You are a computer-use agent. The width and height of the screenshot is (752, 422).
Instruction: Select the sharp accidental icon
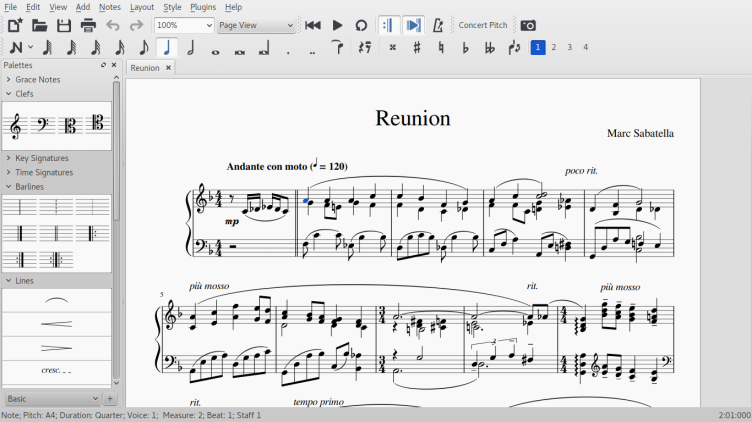pos(417,47)
